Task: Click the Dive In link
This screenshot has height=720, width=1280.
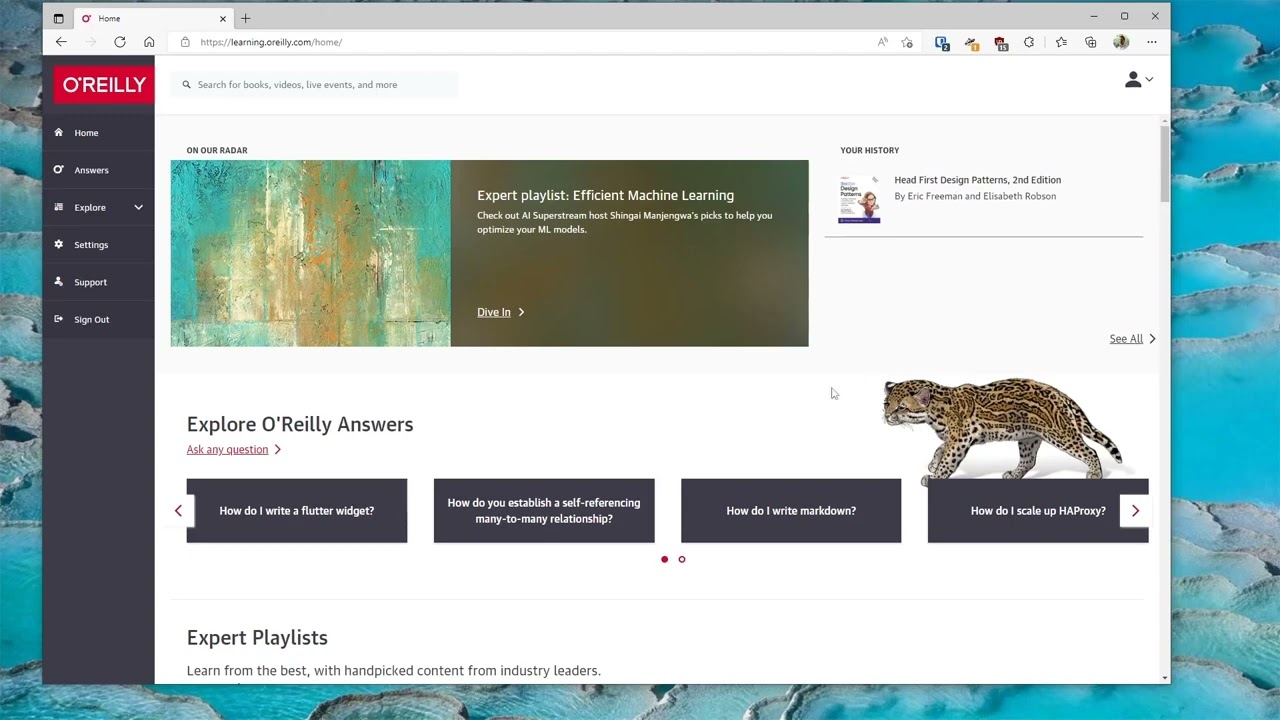Action: (x=500, y=312)
